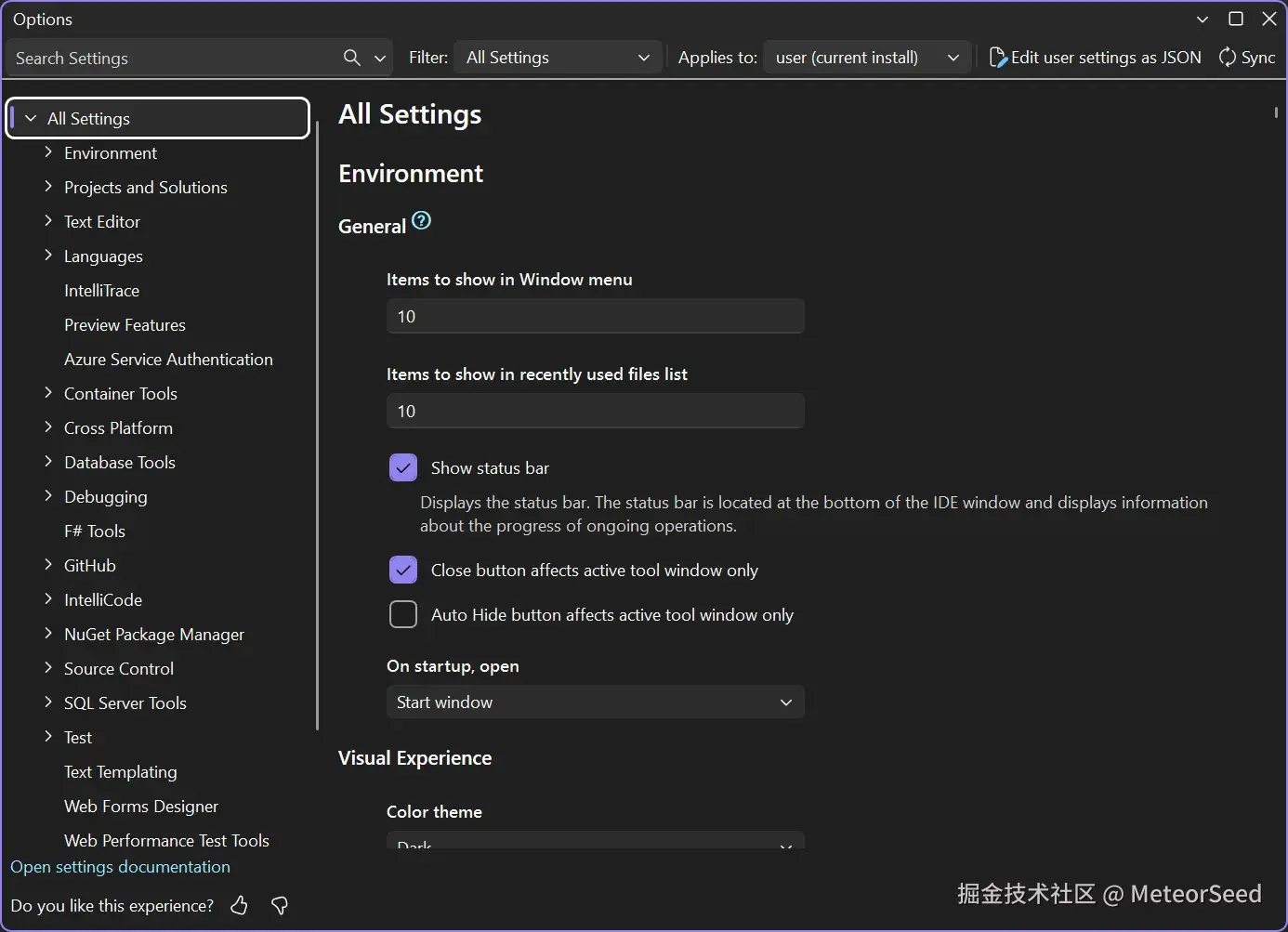Open the title bar overflow chevron
This screenshot has width=1288, height=932.
click(1203, 20)
